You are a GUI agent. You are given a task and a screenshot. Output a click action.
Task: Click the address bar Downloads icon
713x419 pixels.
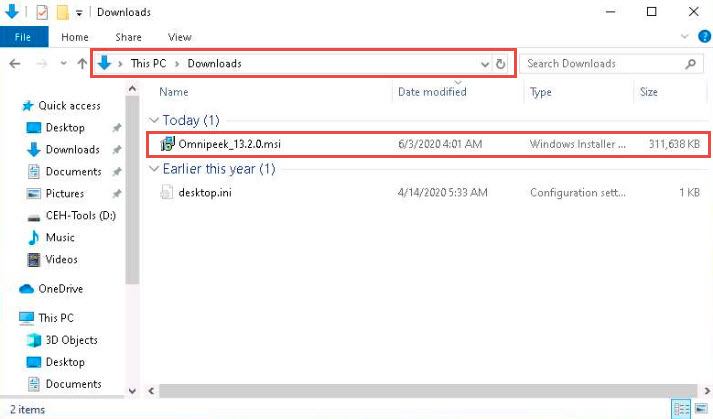[x=105, y=63]
